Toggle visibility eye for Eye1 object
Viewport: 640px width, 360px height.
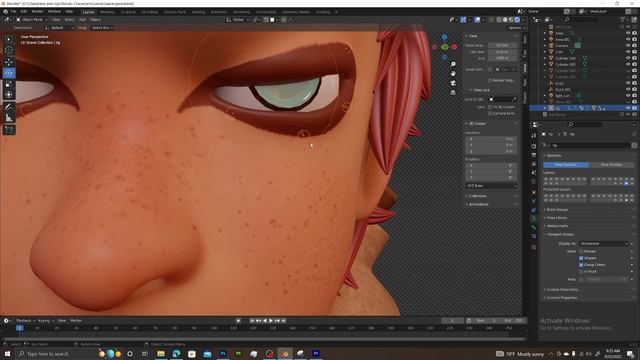(628, 83)
